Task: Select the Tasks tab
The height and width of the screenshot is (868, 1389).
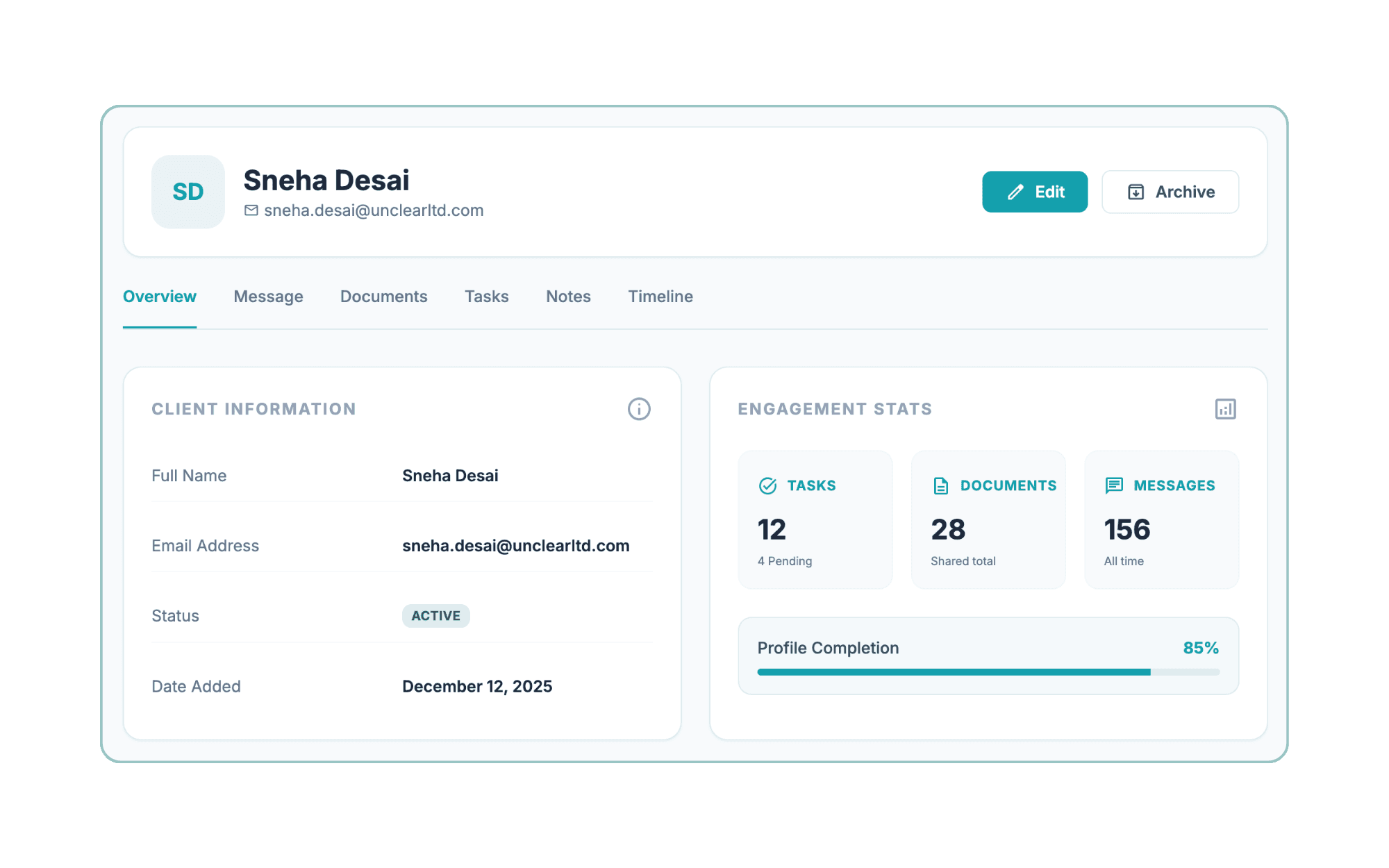Action: [x=486, y=297]
